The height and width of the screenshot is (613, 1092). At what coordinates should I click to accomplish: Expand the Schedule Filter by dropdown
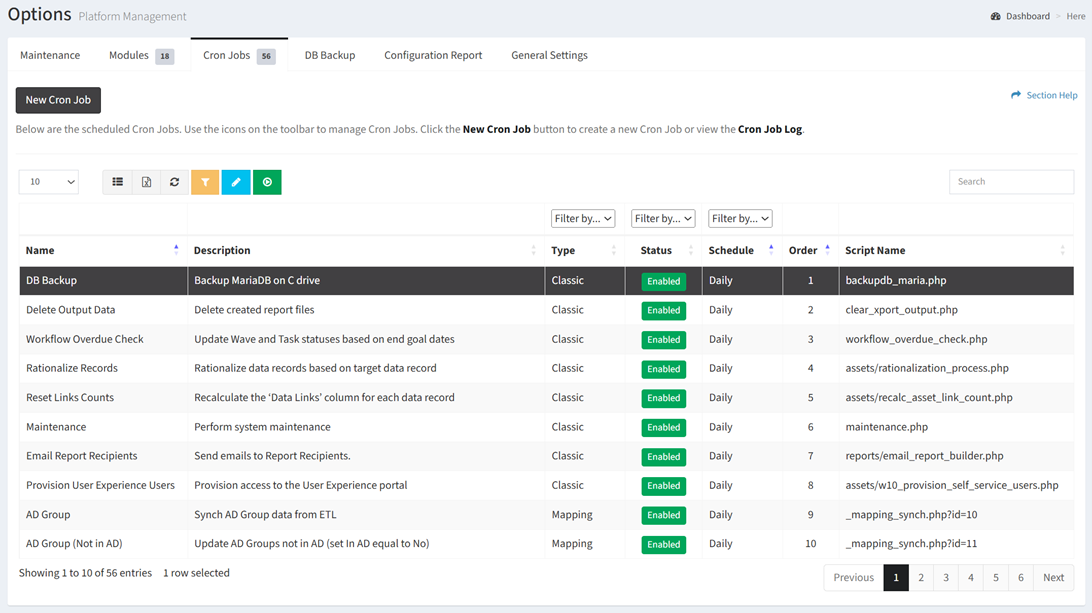point(740,219)
